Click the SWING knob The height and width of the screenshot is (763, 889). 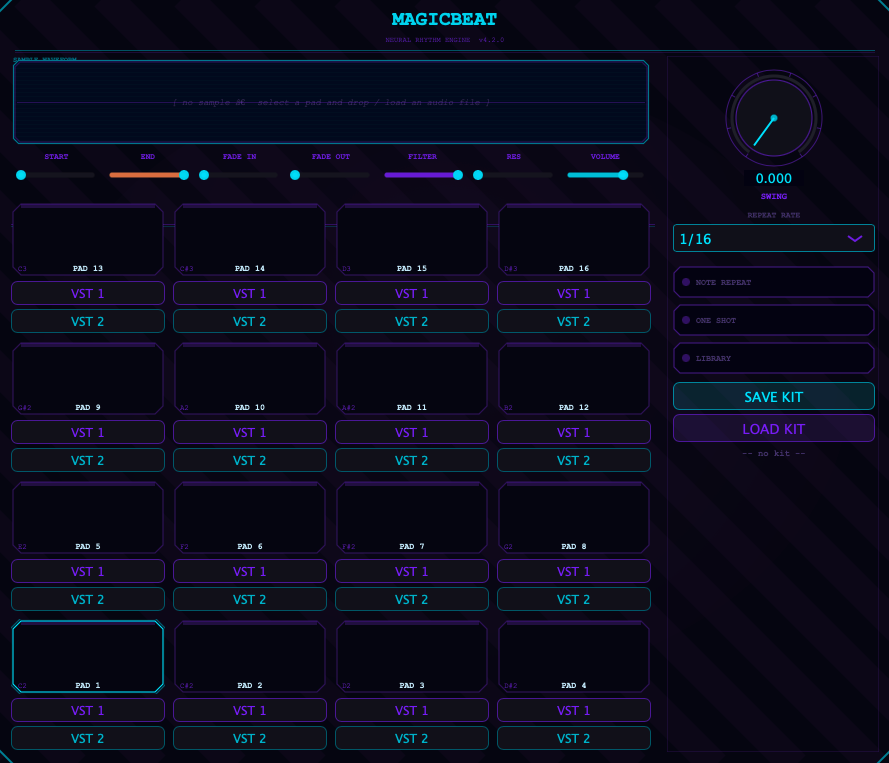[773, 118]
